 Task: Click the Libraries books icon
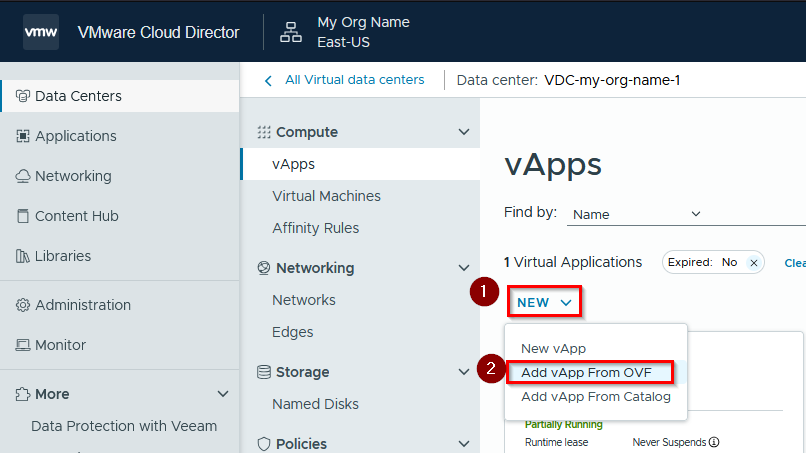click(23, 256)
